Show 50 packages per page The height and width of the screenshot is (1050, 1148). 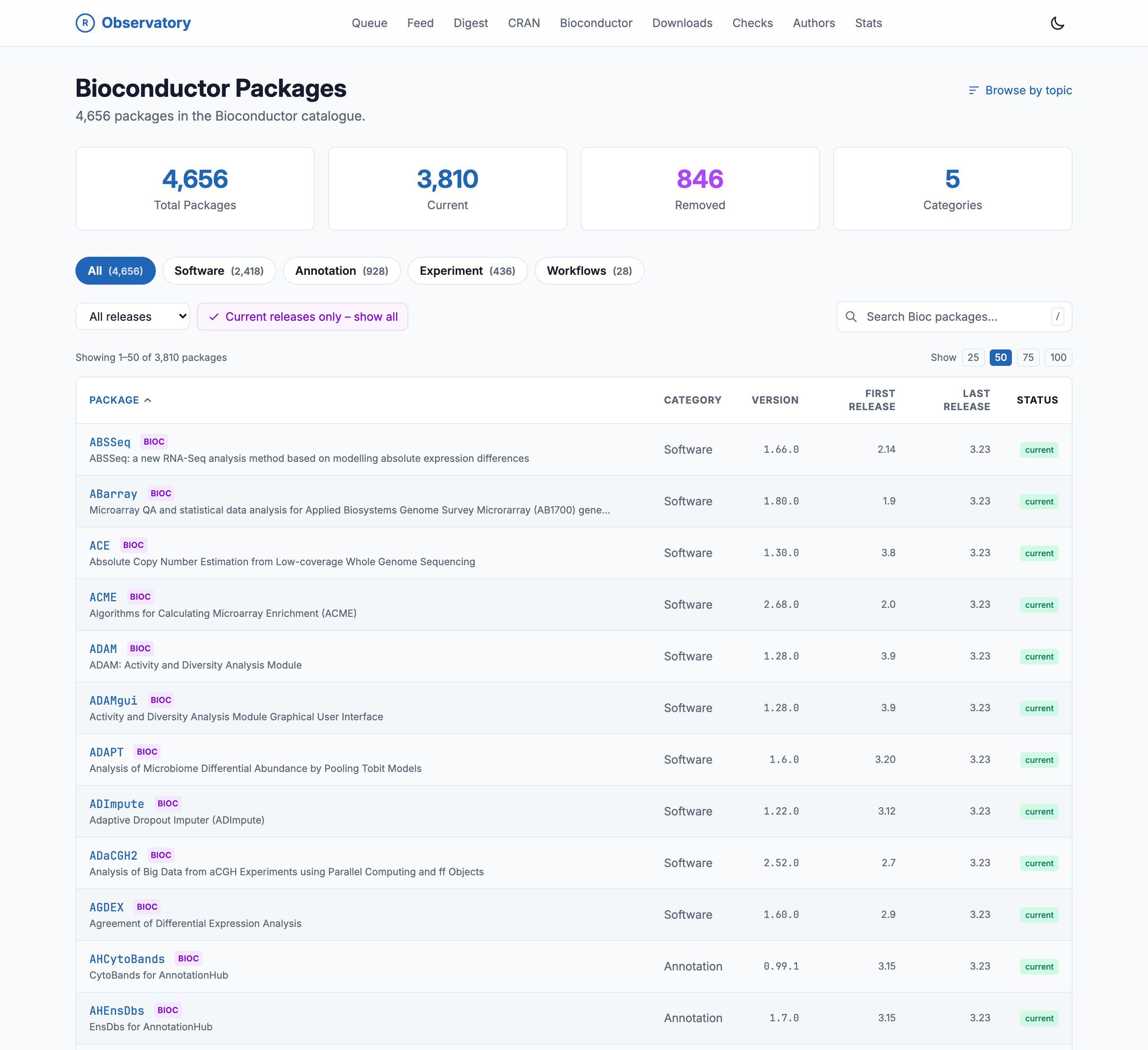point(1000,357)
